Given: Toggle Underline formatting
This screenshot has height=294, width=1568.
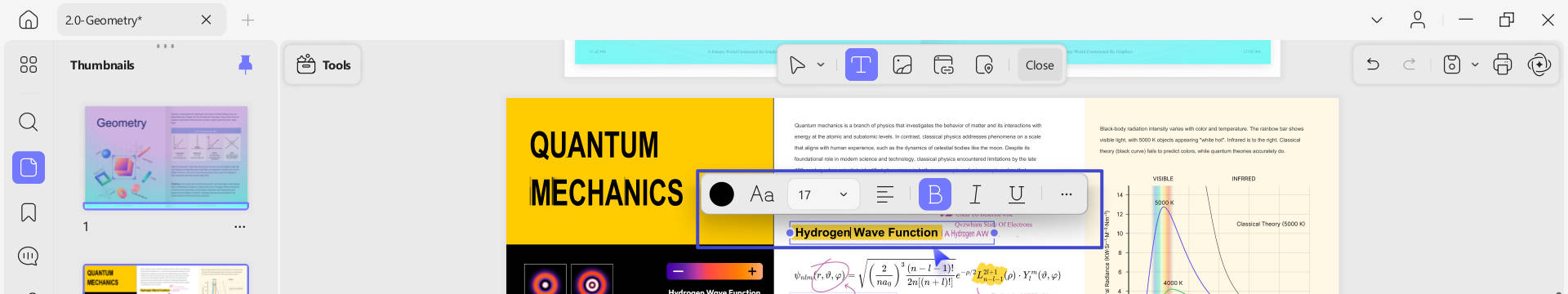Looking at the screenshot, I should click(x=1017, y=194).
